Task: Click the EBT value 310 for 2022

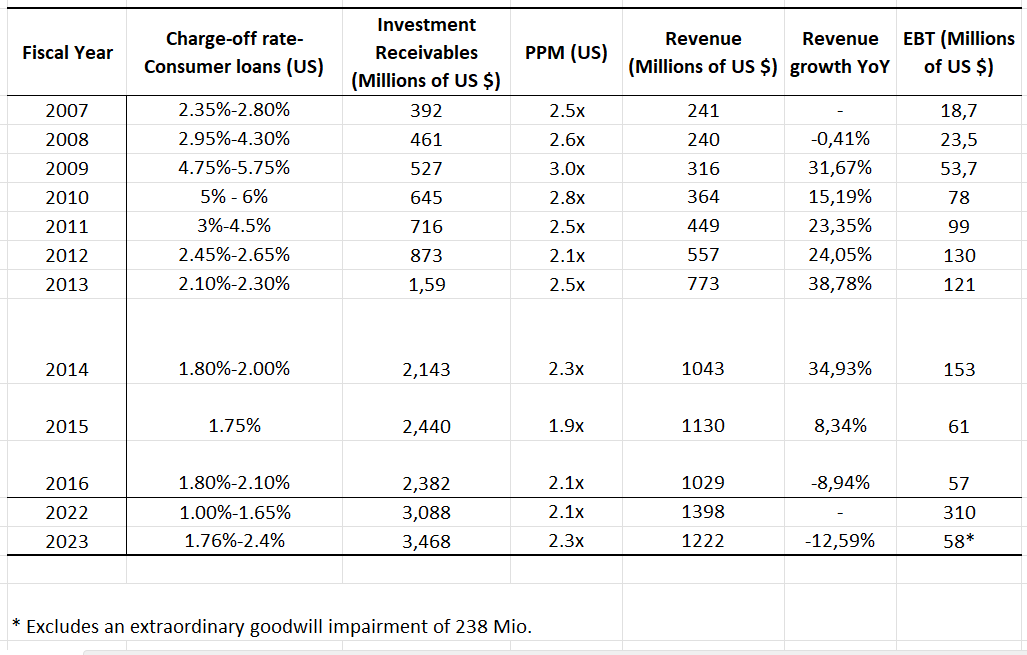Action: (x=957, y=512)
